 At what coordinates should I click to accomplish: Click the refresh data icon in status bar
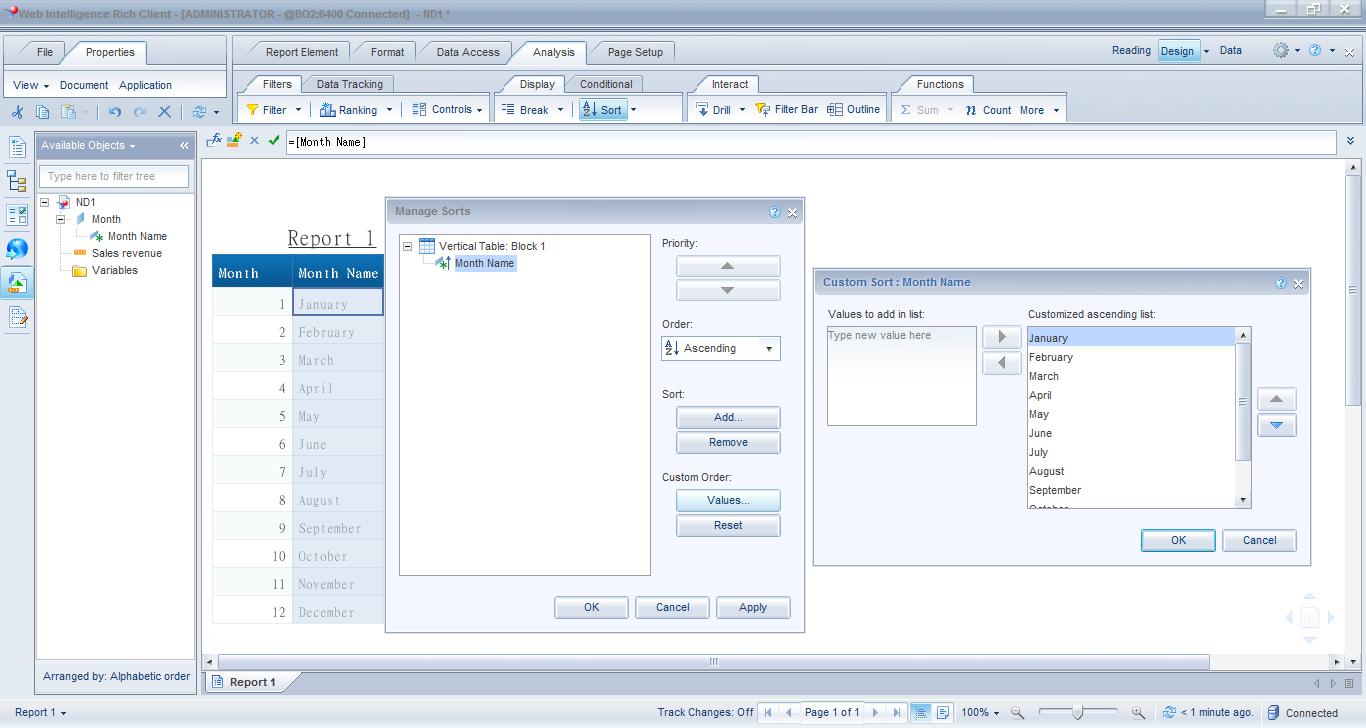coord(1168,712)
